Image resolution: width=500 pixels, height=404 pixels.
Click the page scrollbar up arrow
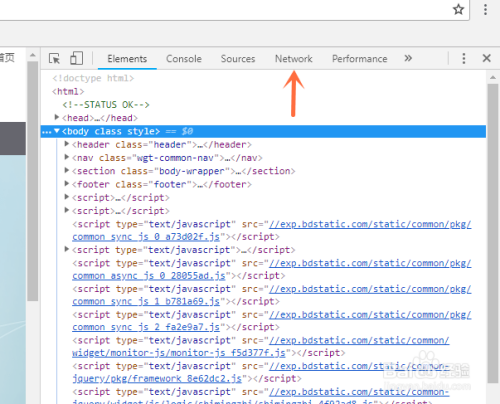pyautogui.click(x=33, y=55)
